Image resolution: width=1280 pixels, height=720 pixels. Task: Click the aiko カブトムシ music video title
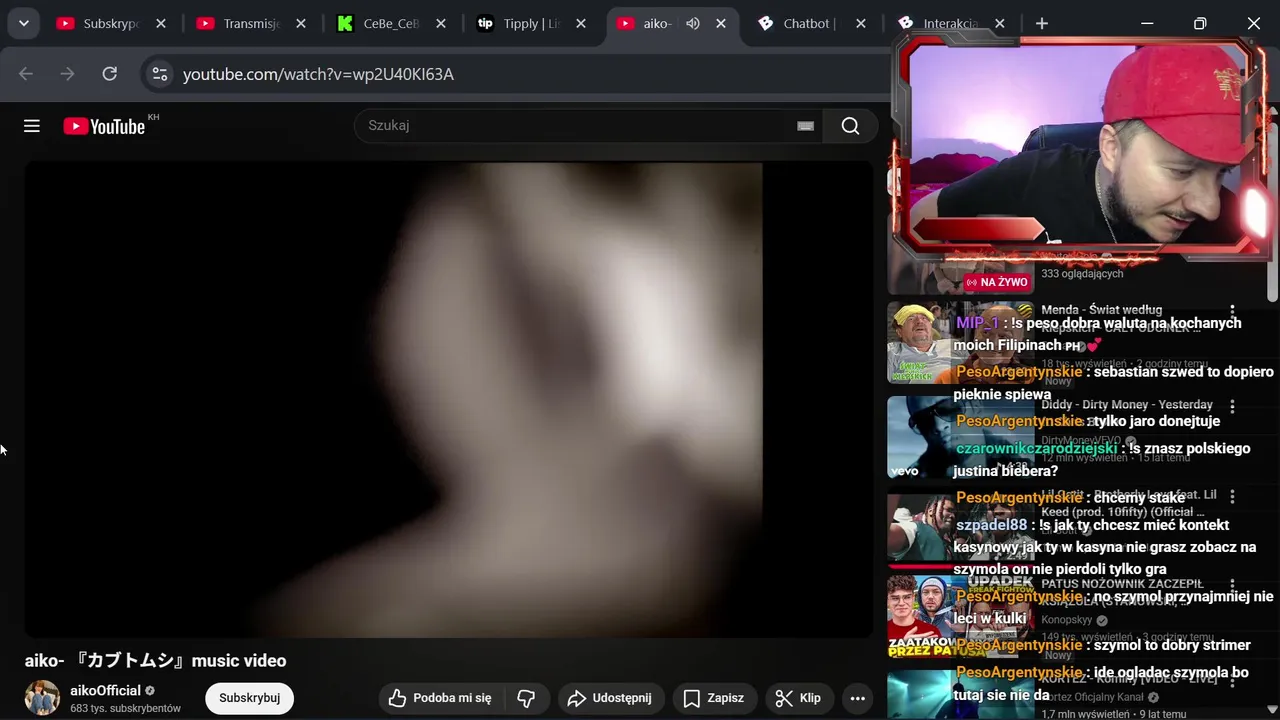point(156,661)
